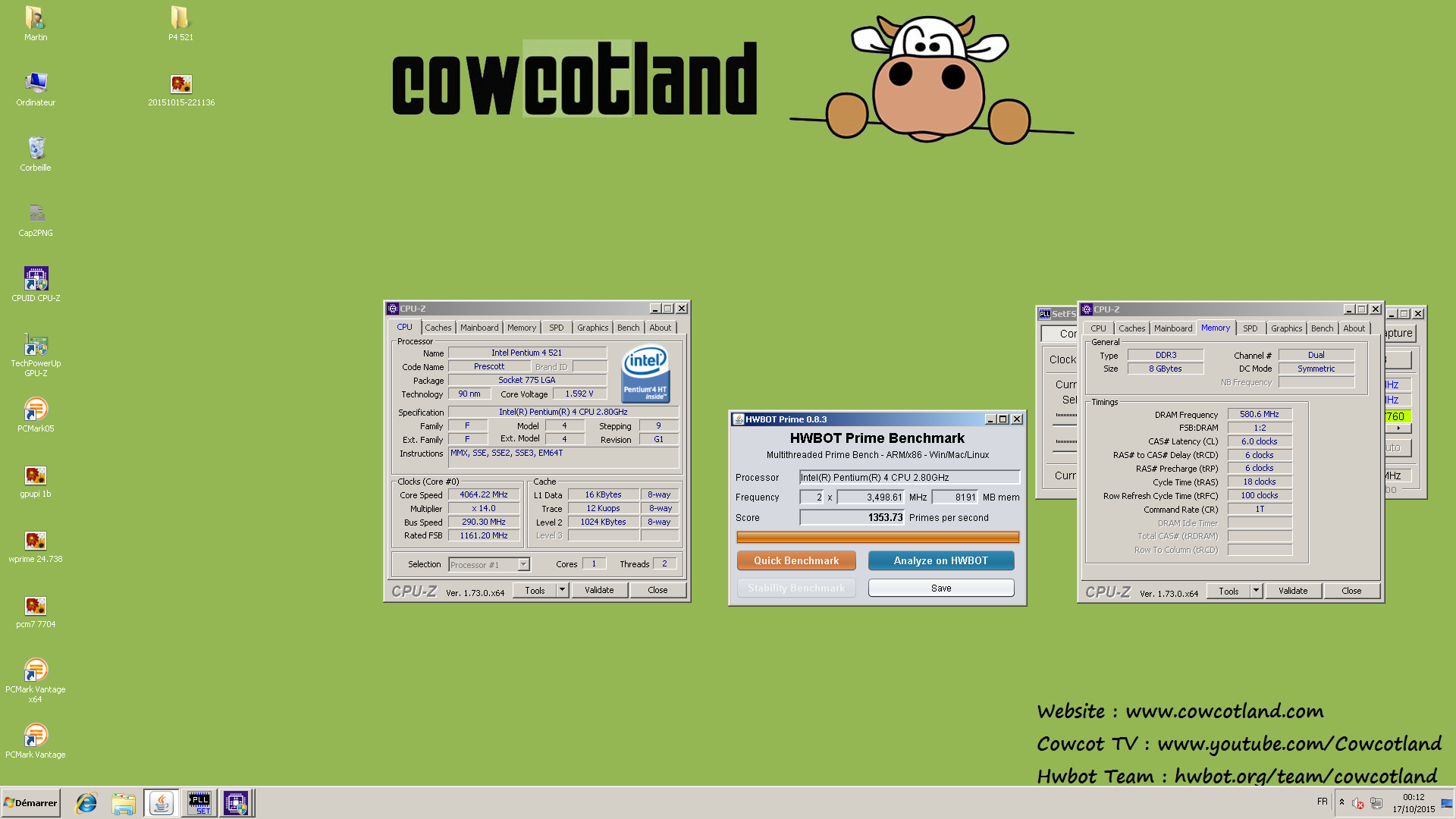This screenshot has width=1456, height=819.
Task: Select Mainboard tab in right CPU-Z window
Action: [x=1173, y=328]
